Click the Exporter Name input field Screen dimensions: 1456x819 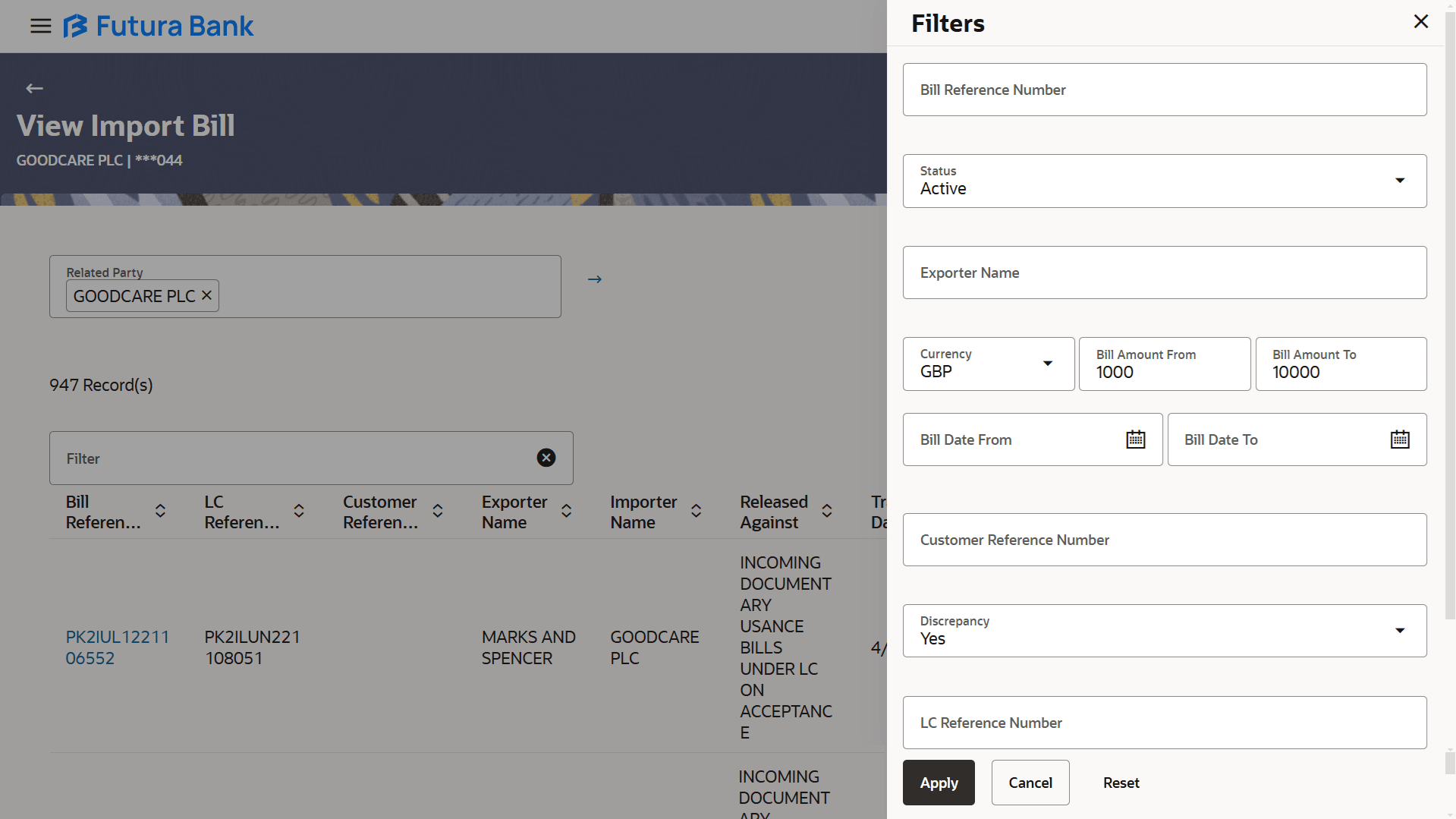[x=1164, y=272]
